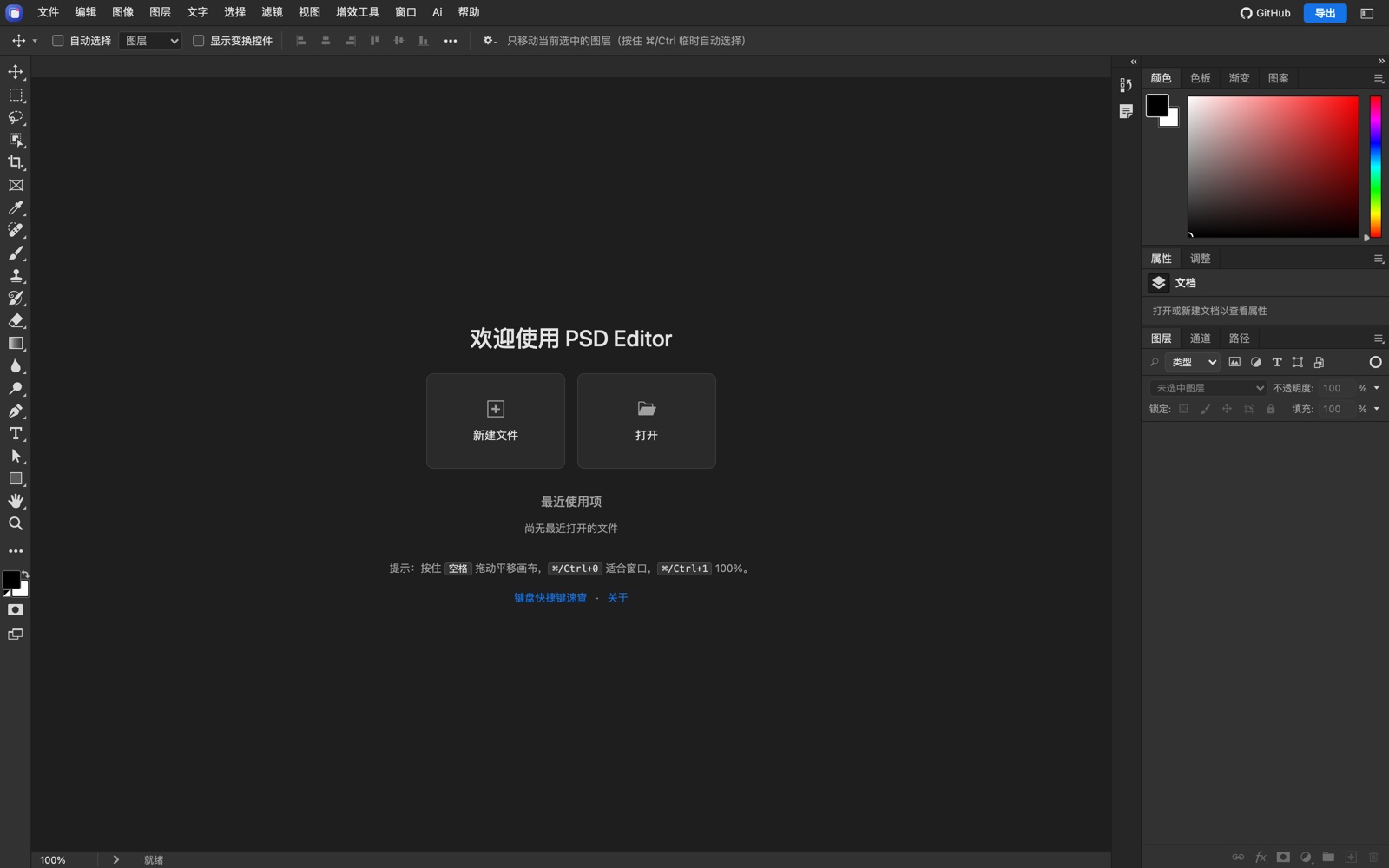1389x868 pixels.
Task: Select the Gradient tool
Action: (x=16, y=343)
